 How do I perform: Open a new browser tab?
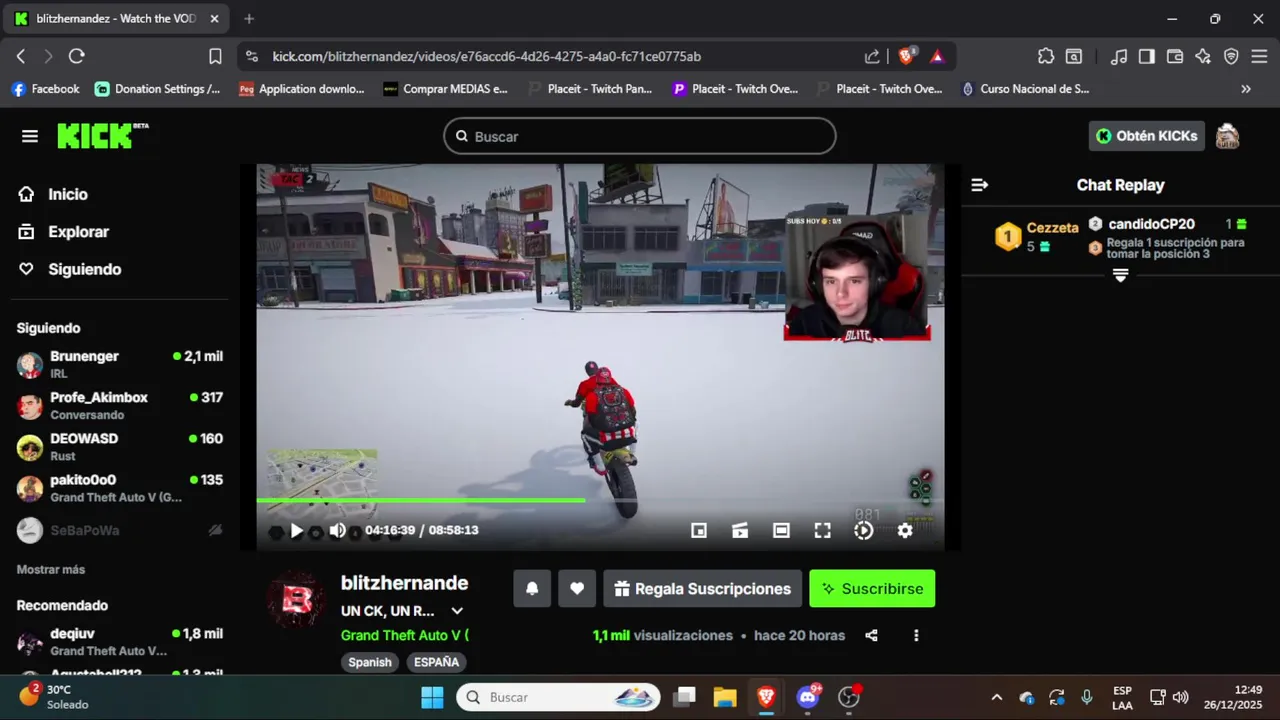[x=249, y=19]
